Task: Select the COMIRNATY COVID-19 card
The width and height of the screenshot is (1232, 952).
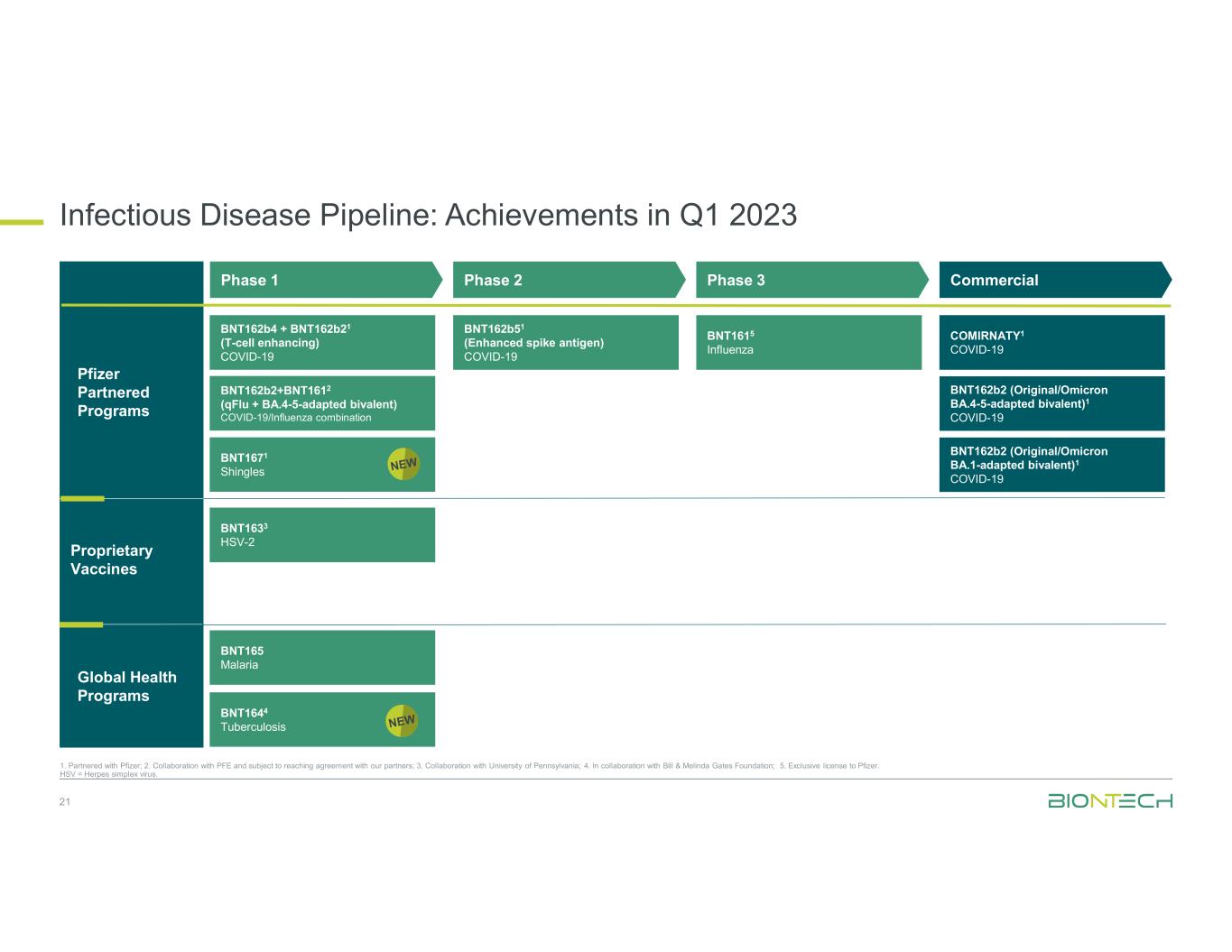Action: (x=1052, y=342)
